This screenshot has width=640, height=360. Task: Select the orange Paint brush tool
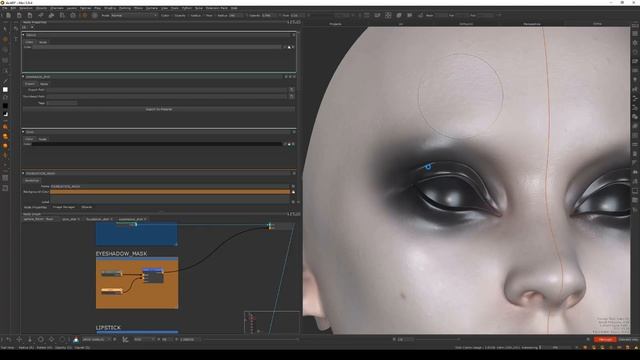5,40
